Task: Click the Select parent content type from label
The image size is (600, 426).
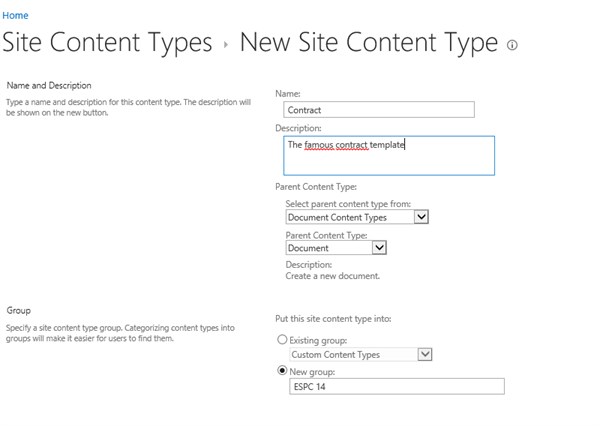Action: click(348, 204)
